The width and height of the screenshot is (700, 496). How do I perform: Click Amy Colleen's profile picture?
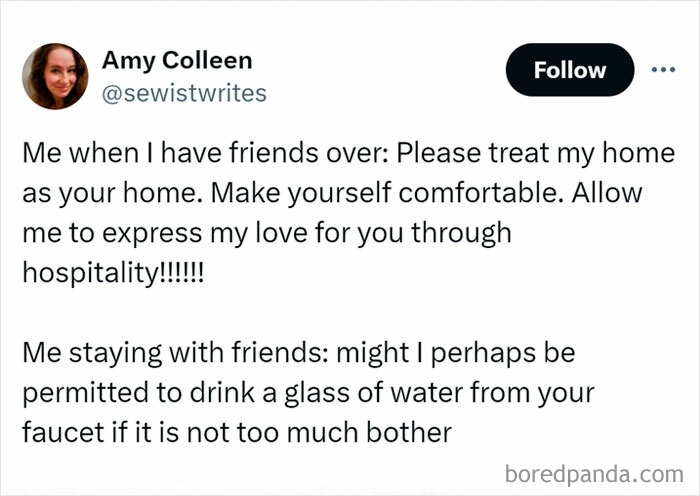pyautogui.click(x=55, y=76)
